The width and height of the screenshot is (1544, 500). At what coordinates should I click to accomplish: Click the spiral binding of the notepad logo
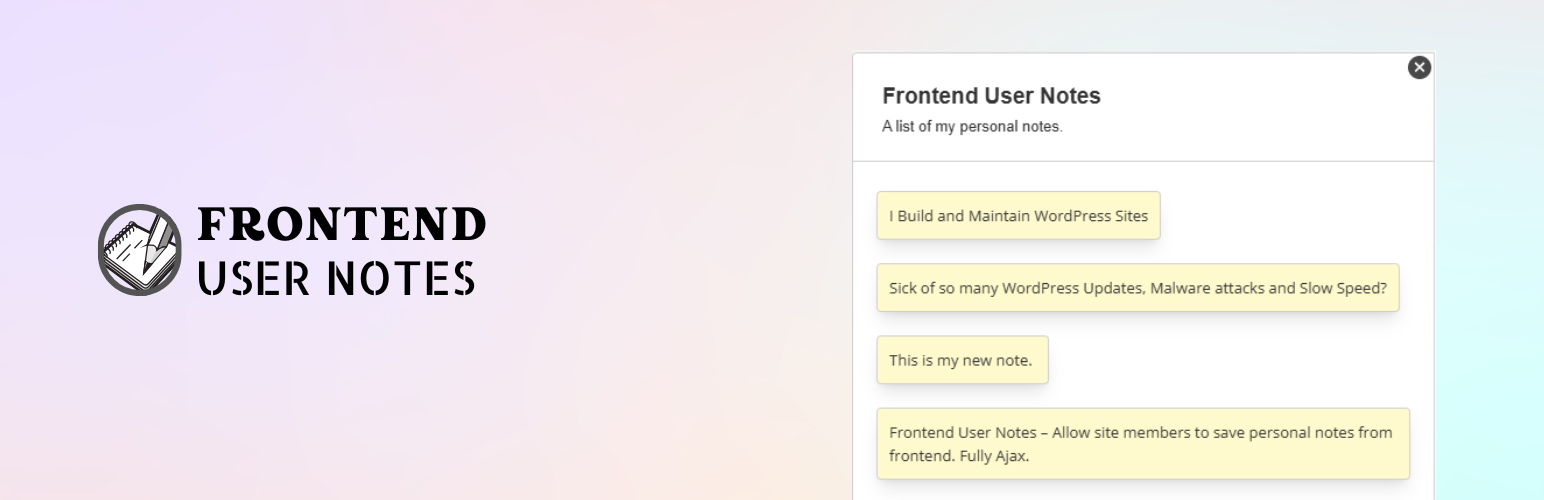[119, 238]
